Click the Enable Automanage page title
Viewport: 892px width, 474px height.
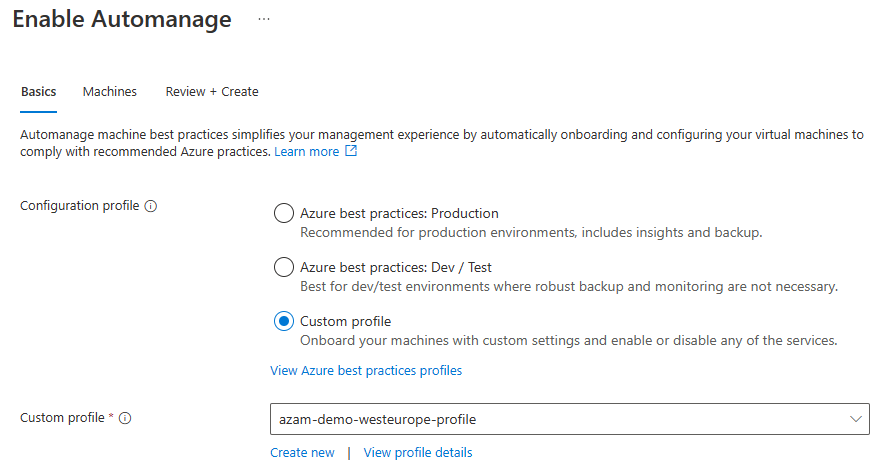point(122,19)
